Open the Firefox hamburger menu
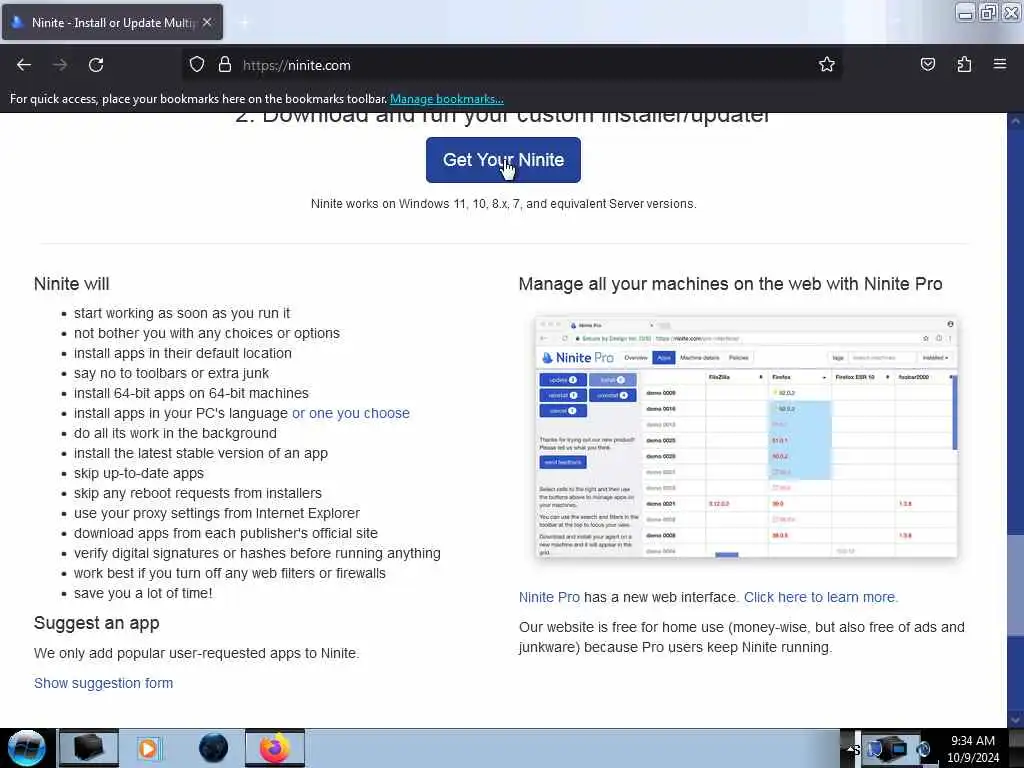The height and width of the screenshot is (768, 1024). (x=1000, y=64)
